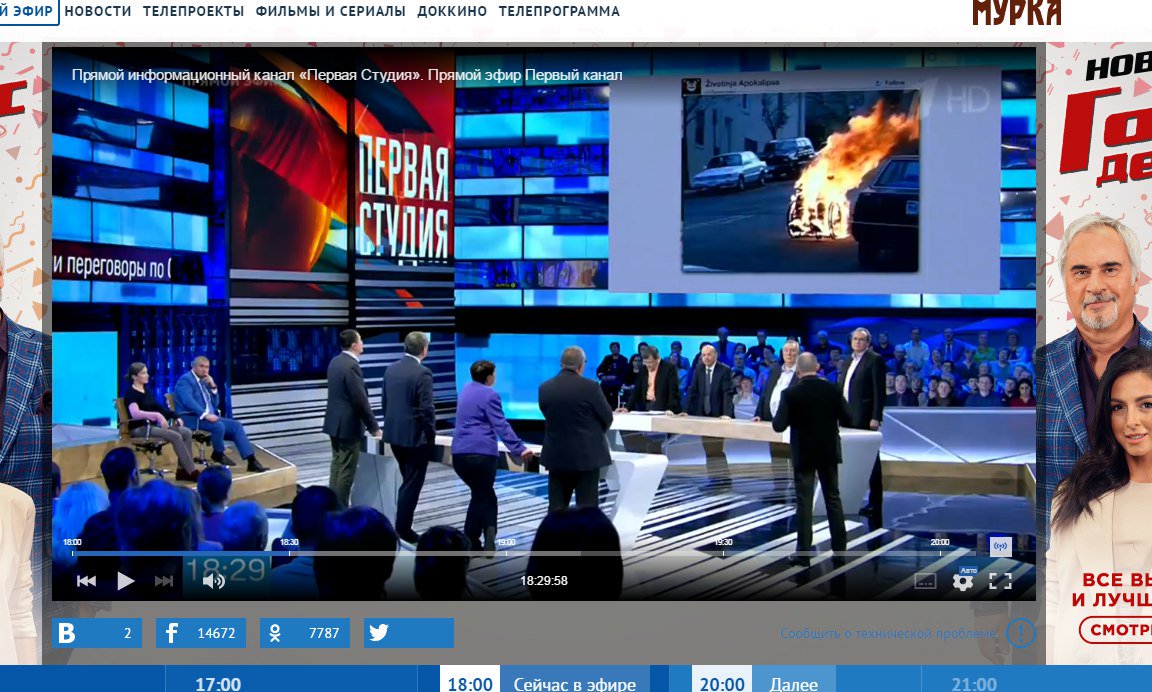Share the broadcast on Twitter

408,633
